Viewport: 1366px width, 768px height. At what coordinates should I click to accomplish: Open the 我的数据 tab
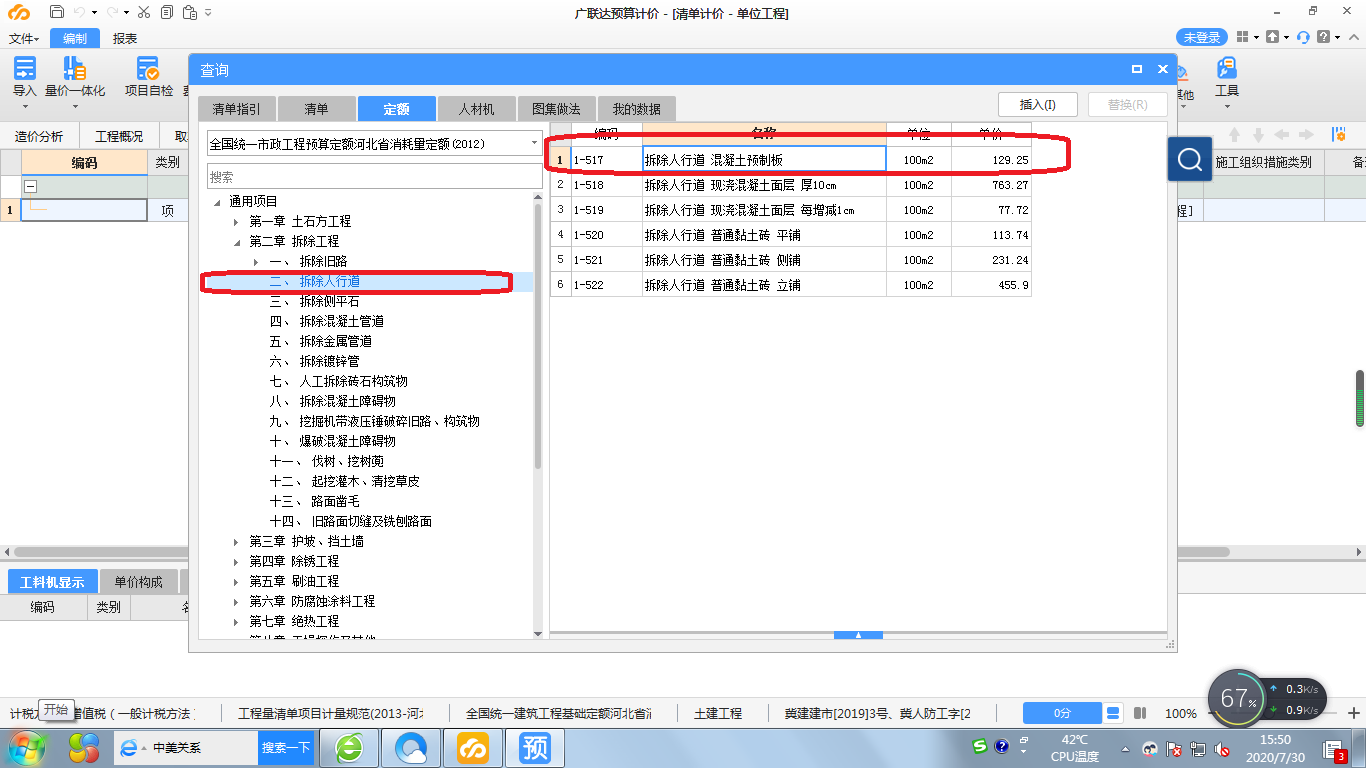[636, 109]
